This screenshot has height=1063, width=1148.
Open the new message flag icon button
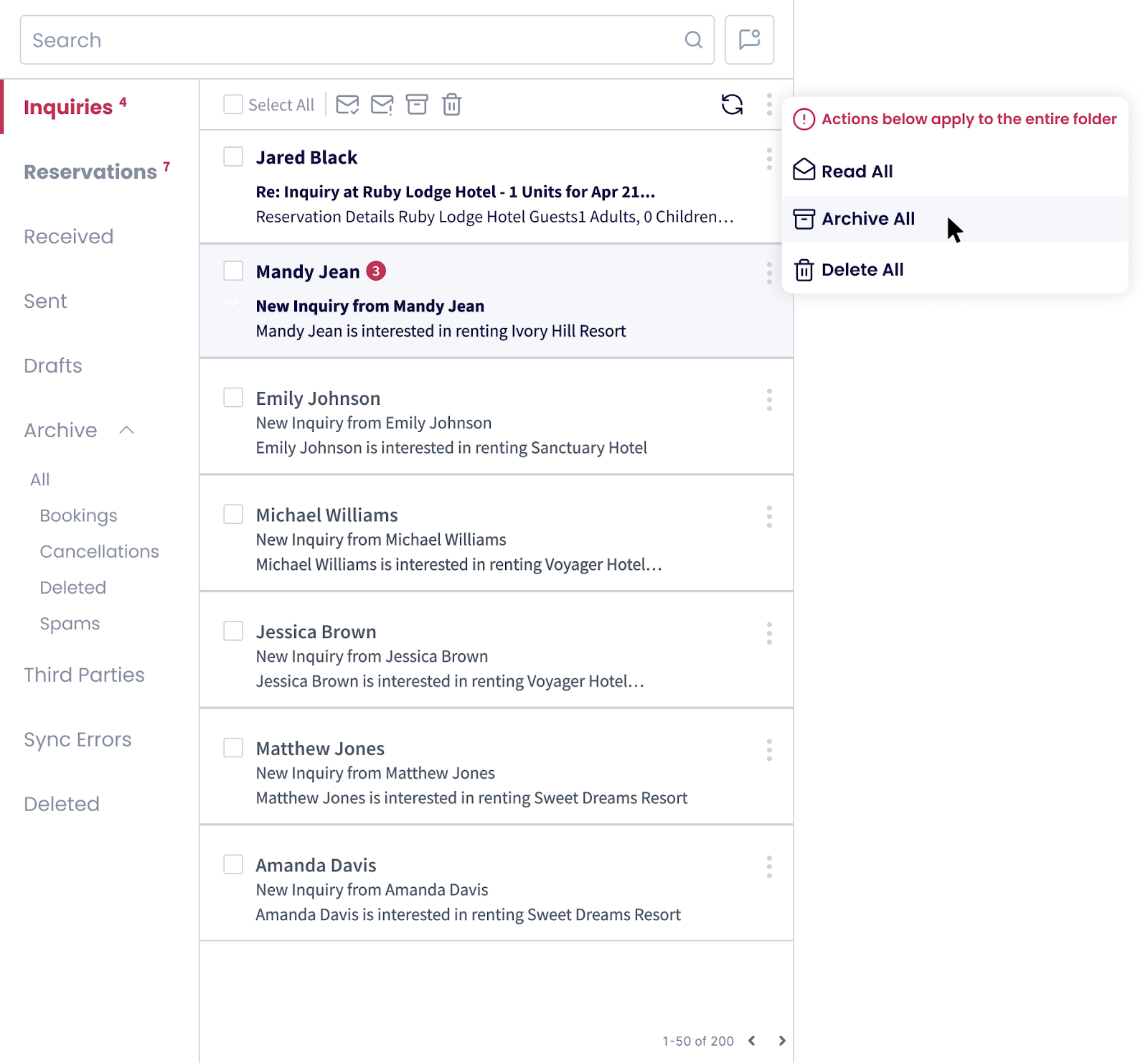tap(749, 40)
